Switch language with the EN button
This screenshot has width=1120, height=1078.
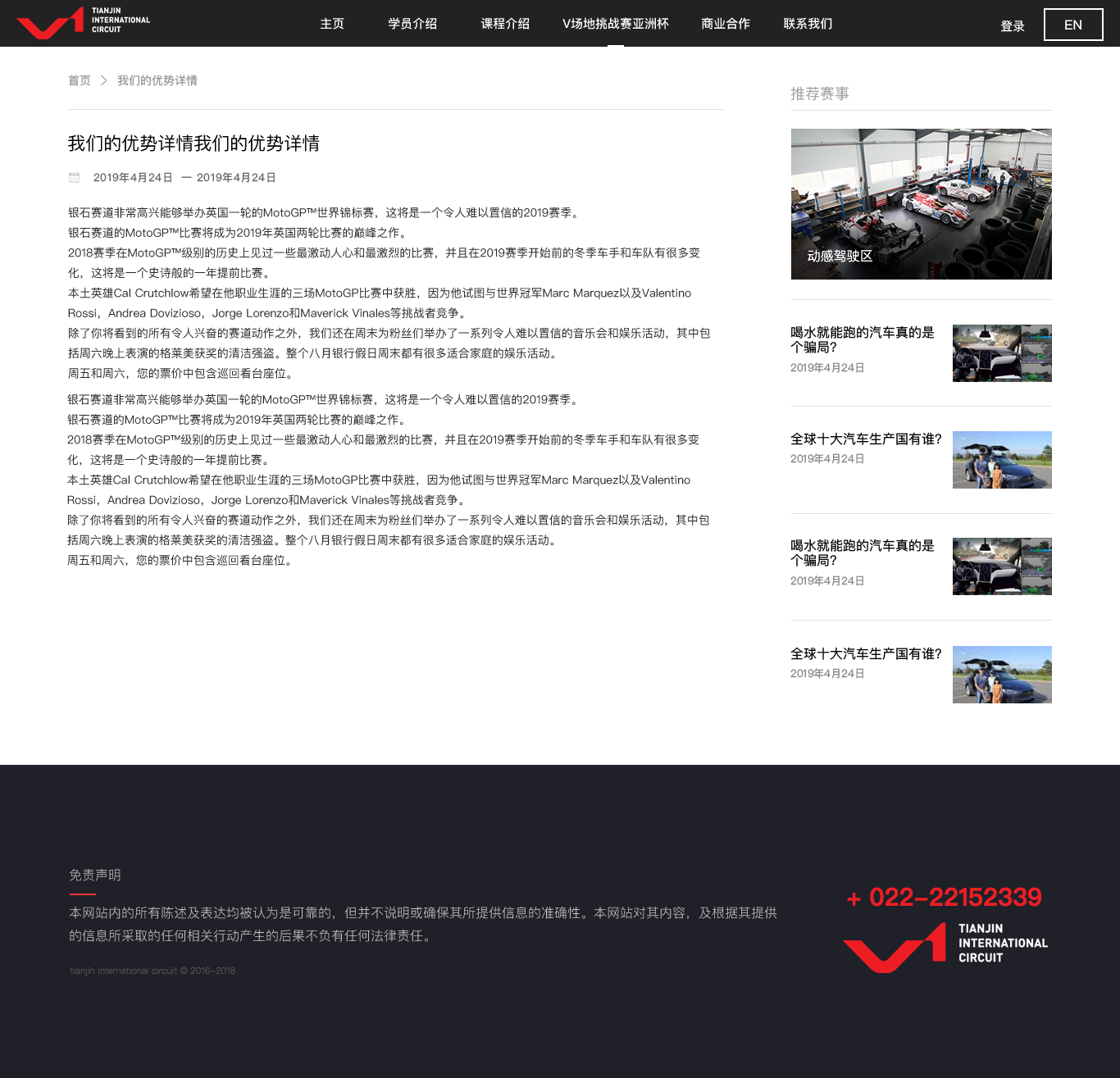(x=1073, y=25)
